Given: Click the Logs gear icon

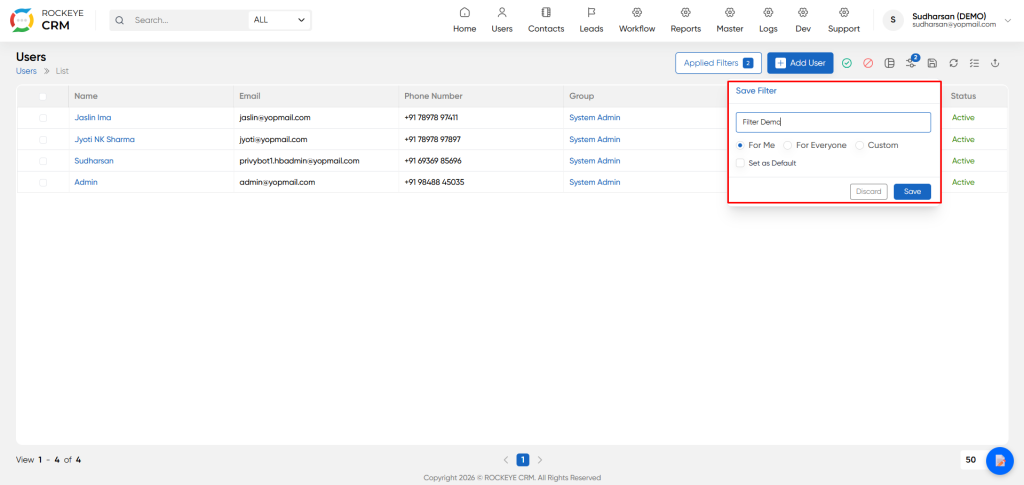Looking at the screenshot, I should tap(768, 12).
